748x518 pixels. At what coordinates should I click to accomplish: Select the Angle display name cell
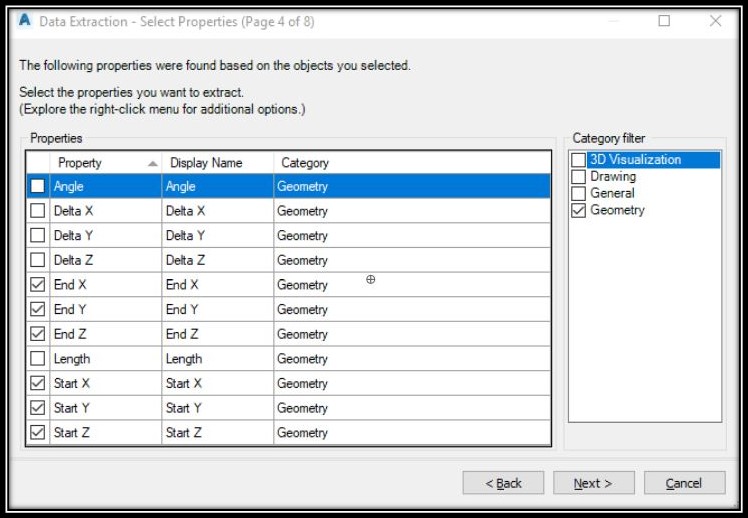[218, 186]
